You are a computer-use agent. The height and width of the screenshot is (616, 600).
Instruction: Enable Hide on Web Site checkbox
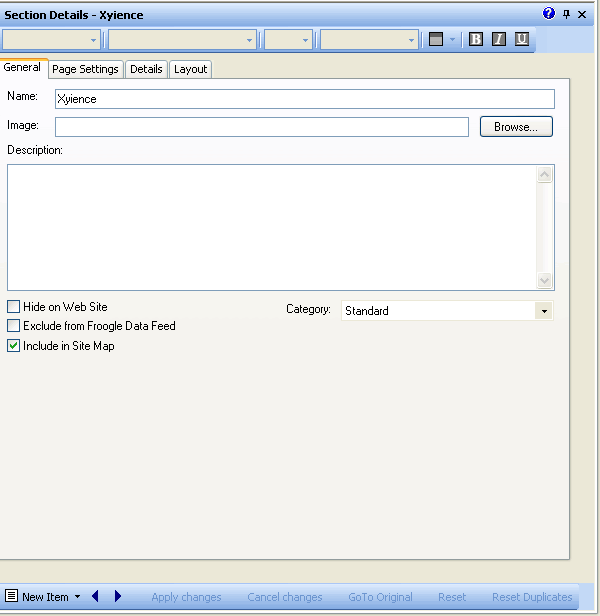click(x=14, y=307)
